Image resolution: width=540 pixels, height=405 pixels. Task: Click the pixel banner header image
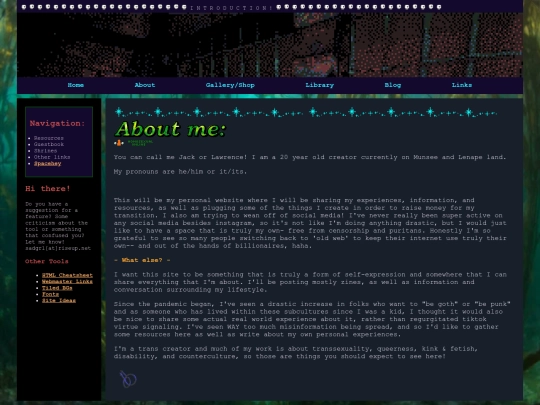tap(270, 45)
